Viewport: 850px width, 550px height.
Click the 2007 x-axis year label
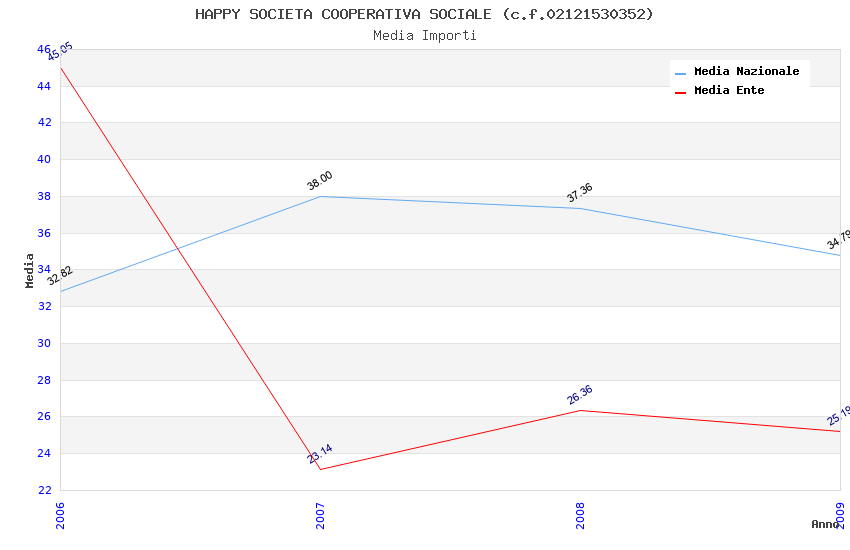[x=321, y=514]
